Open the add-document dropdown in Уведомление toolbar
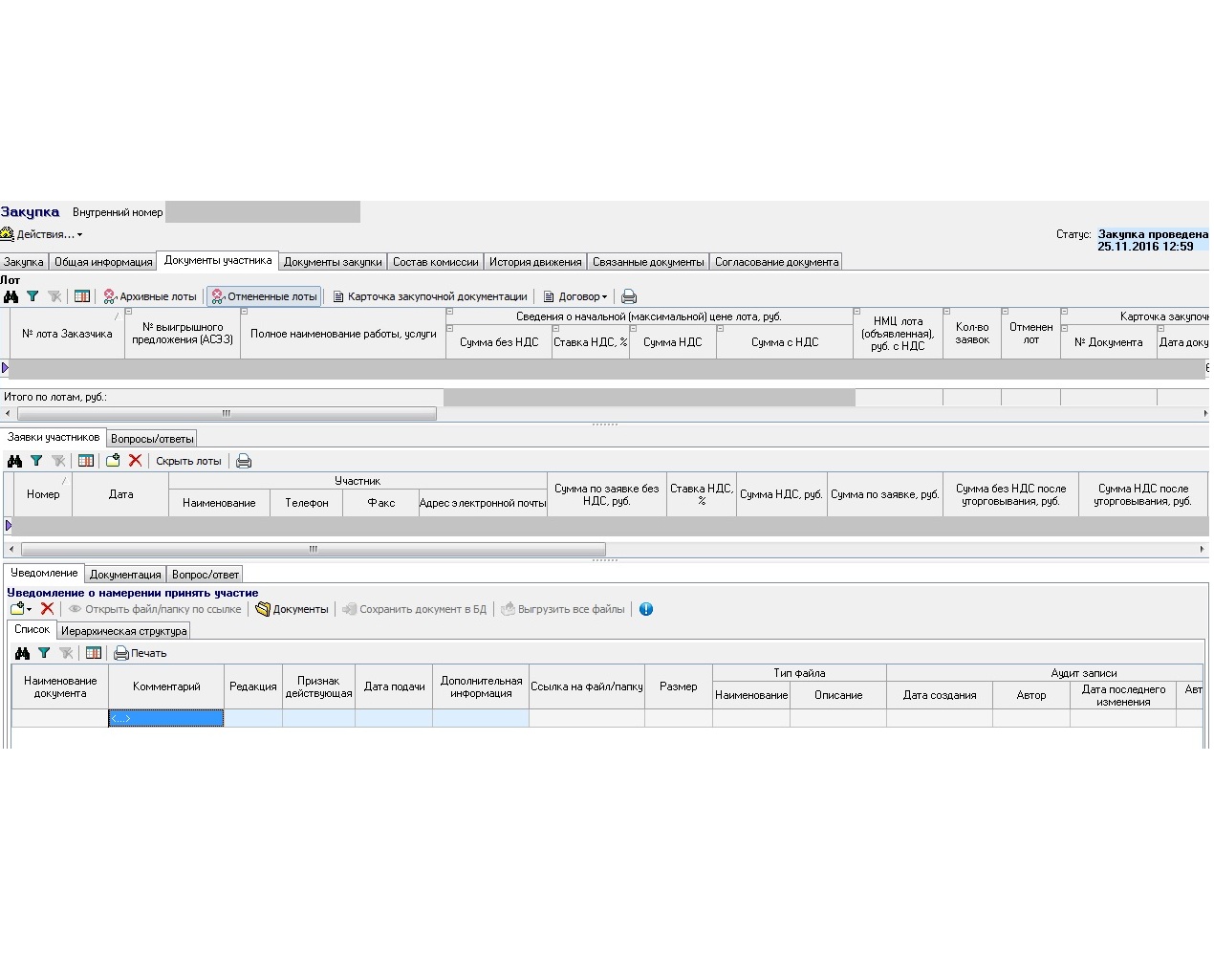 click(x=20, y=609)
